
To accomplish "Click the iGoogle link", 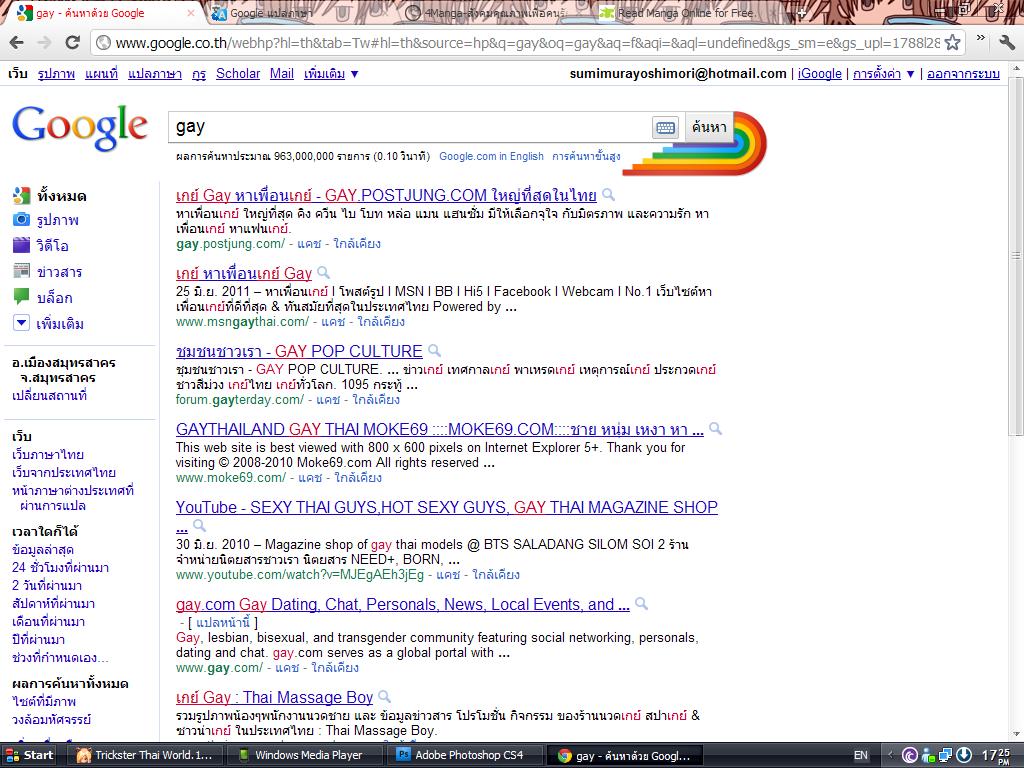I will point(820,74).
